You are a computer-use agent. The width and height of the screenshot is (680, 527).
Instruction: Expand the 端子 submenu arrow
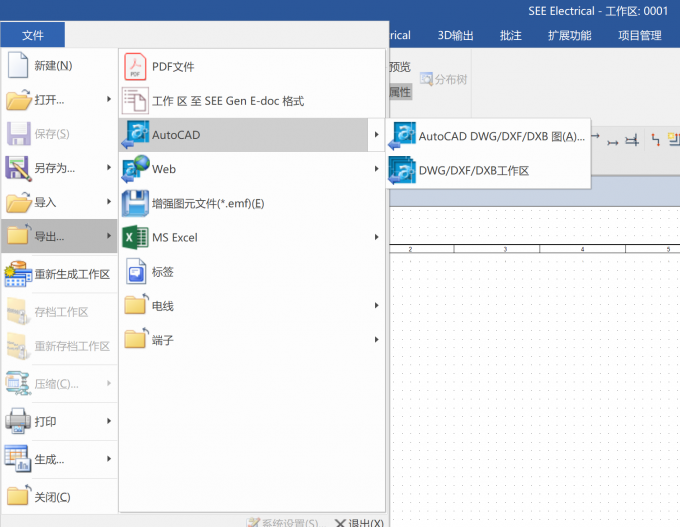pyautogui.click(x=376, y=340)
